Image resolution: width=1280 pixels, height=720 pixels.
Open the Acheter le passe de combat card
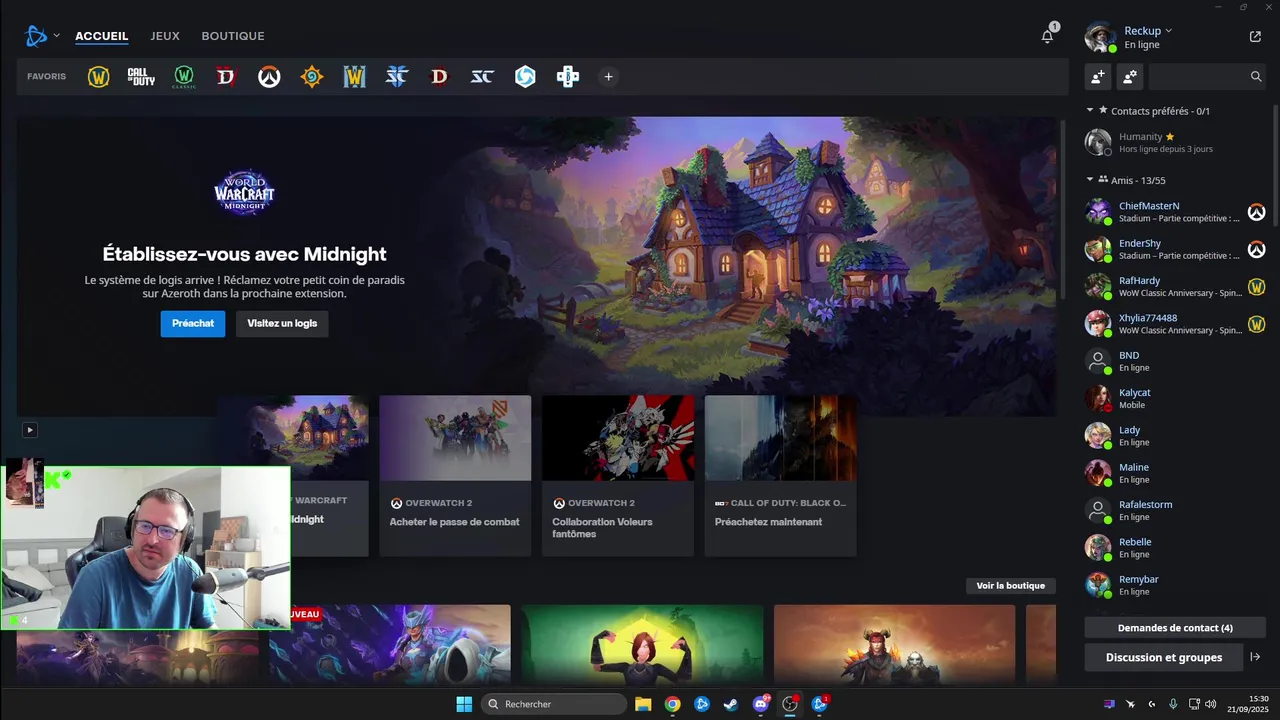(455, 476)
